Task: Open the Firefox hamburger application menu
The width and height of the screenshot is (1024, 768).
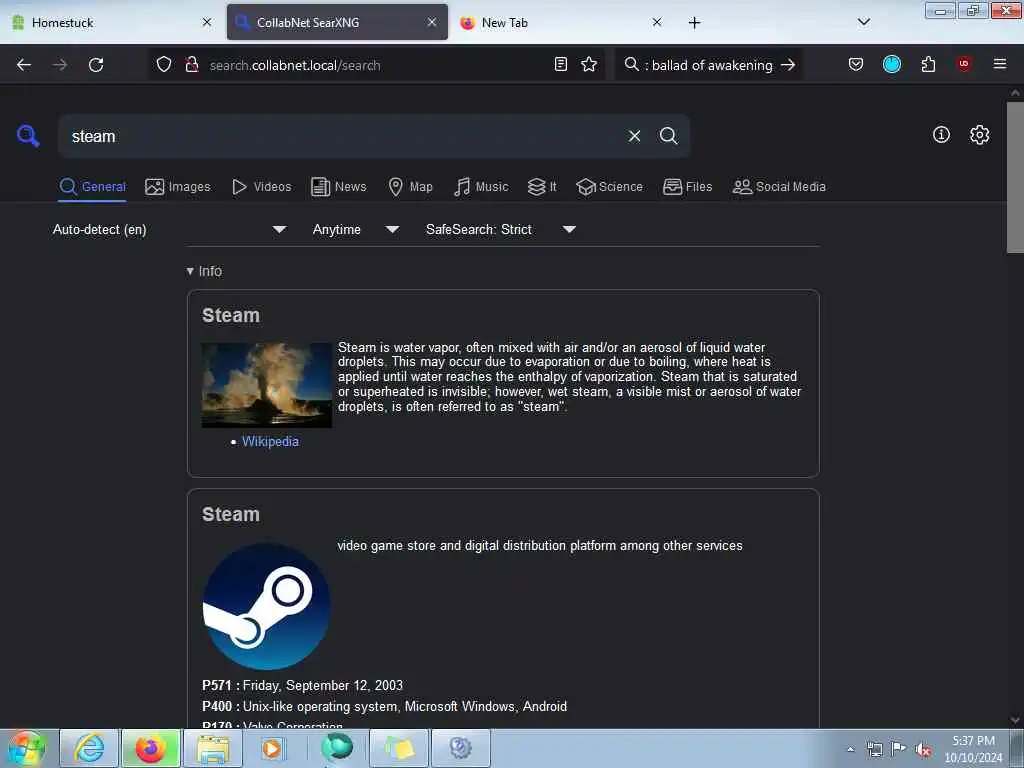Action: coord(999,64)
